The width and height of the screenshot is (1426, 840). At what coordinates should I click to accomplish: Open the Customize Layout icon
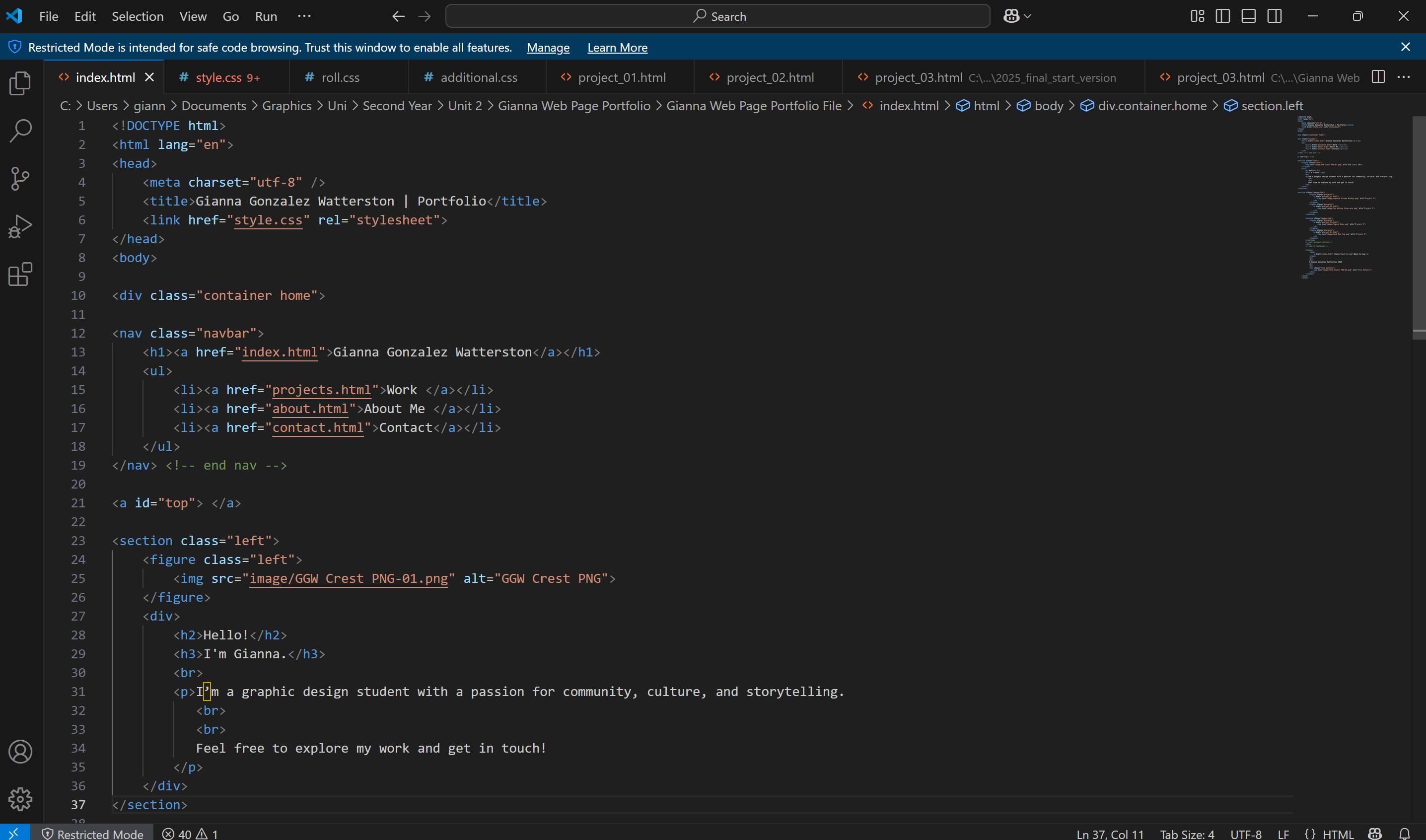point(1197,16)
